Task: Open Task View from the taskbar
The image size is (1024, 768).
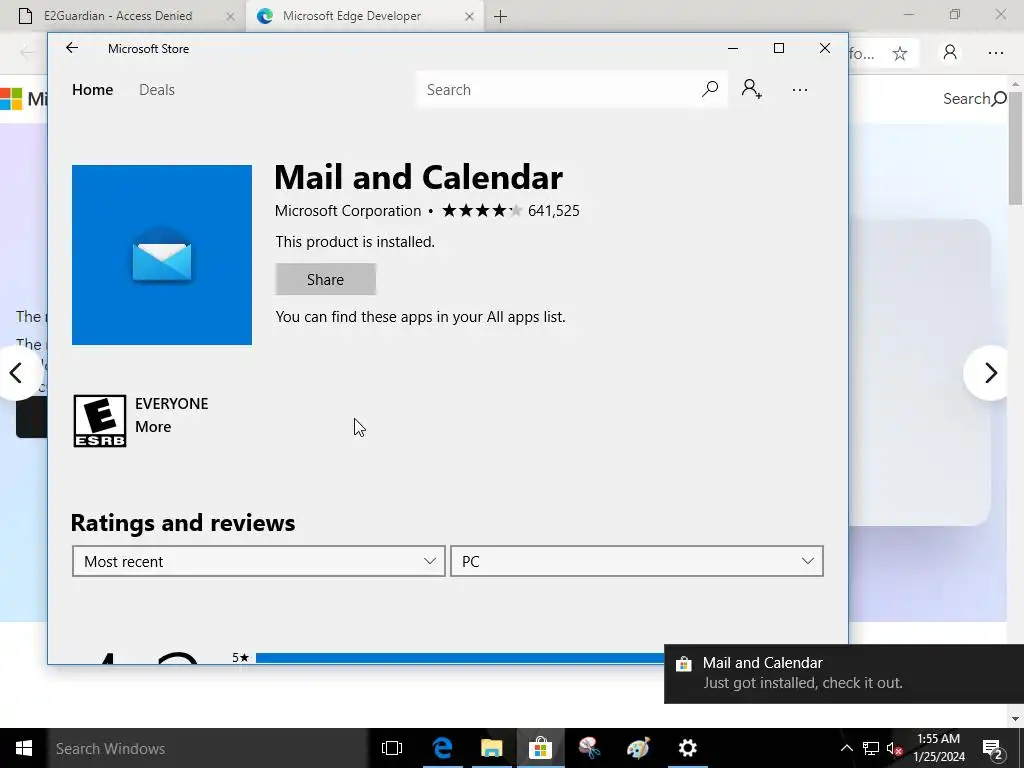Action: (x=392, y=748)
